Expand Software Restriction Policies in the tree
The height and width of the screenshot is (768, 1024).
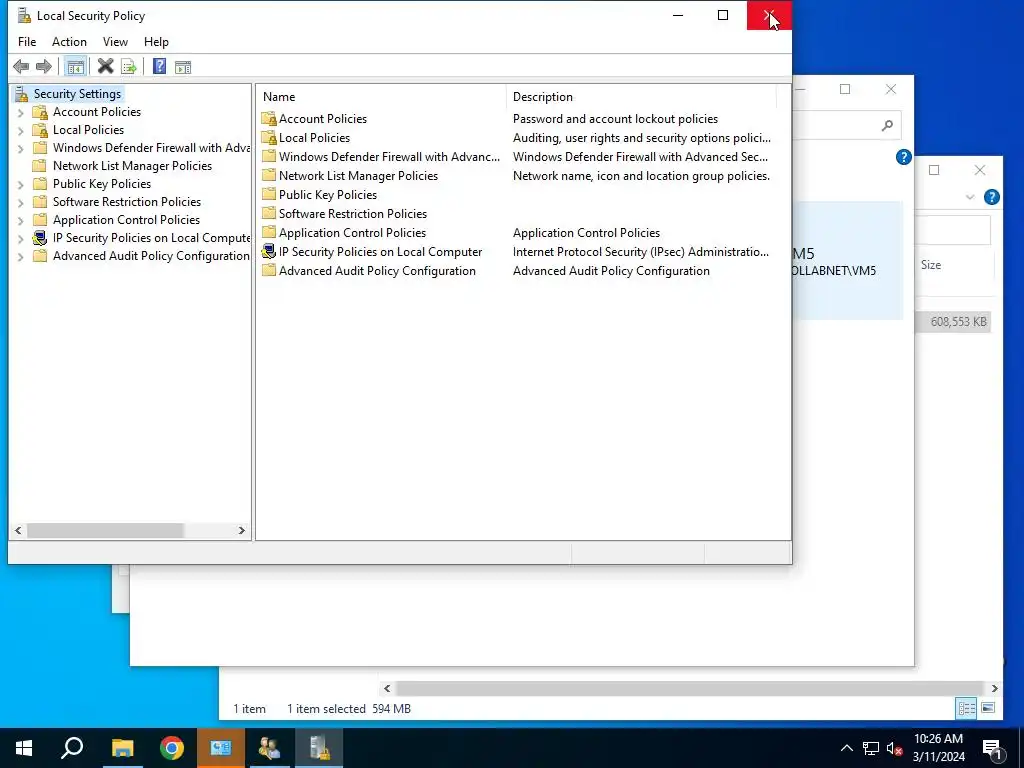click(x=20, y=202)
